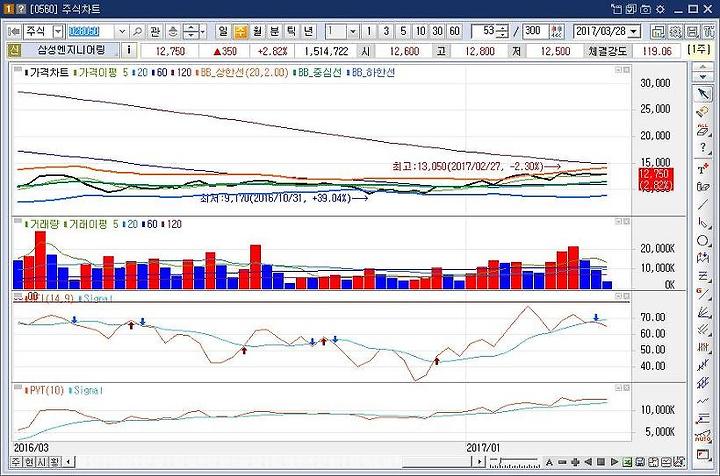The height and width of the screenshot is (476, 720).
Task: Click the 30 interval shortcut button
Action: [437, 31]
